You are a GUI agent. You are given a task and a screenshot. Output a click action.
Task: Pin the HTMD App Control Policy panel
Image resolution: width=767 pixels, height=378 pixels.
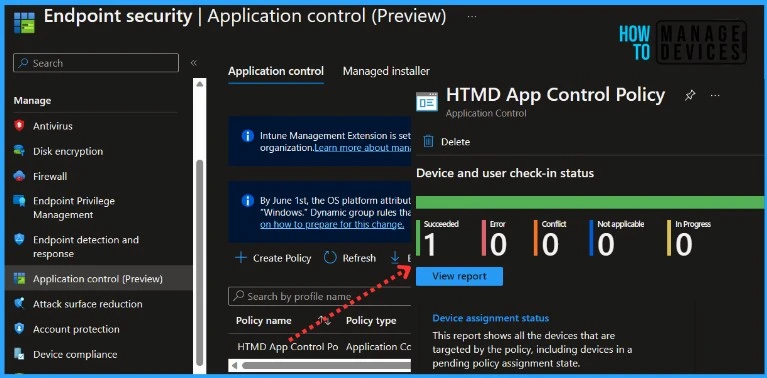(690, 95)
